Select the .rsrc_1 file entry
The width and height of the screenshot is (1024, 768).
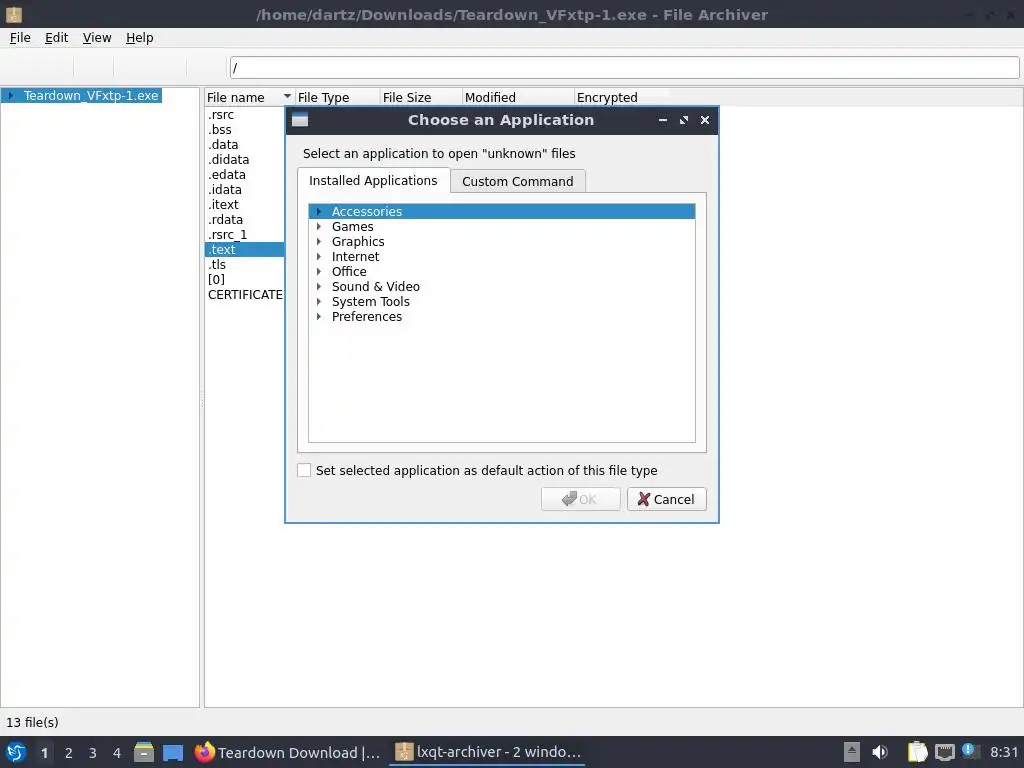click(x=227, y=235)
